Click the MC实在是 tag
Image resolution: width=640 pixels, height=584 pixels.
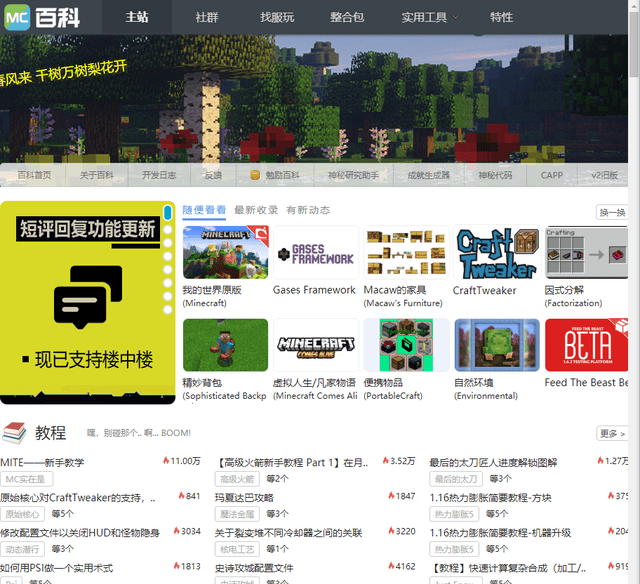[27, 479]
